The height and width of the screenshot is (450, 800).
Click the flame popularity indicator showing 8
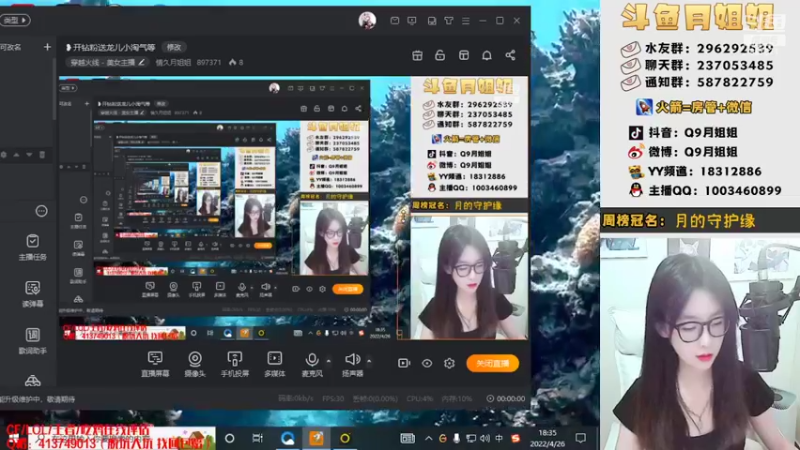pos(236,62)
